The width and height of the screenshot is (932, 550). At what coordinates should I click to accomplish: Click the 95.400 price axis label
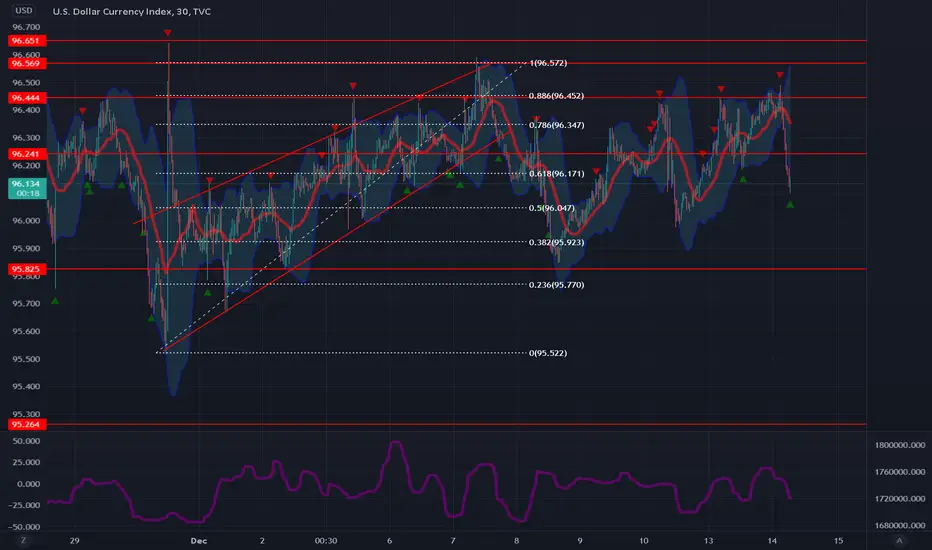[26, 386]
